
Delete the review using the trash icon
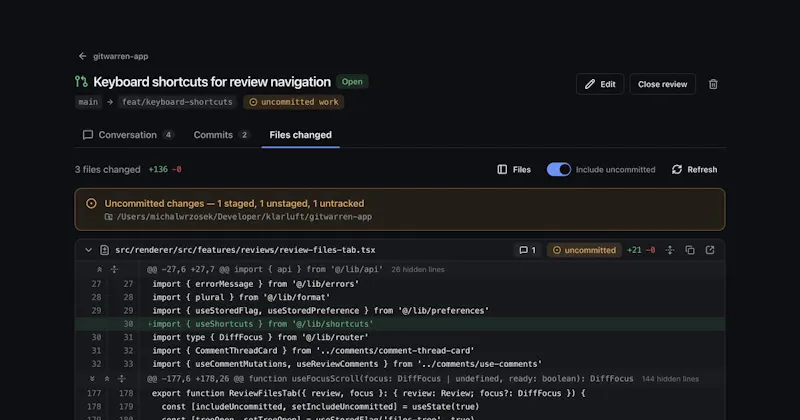click(x=713, y=84)
